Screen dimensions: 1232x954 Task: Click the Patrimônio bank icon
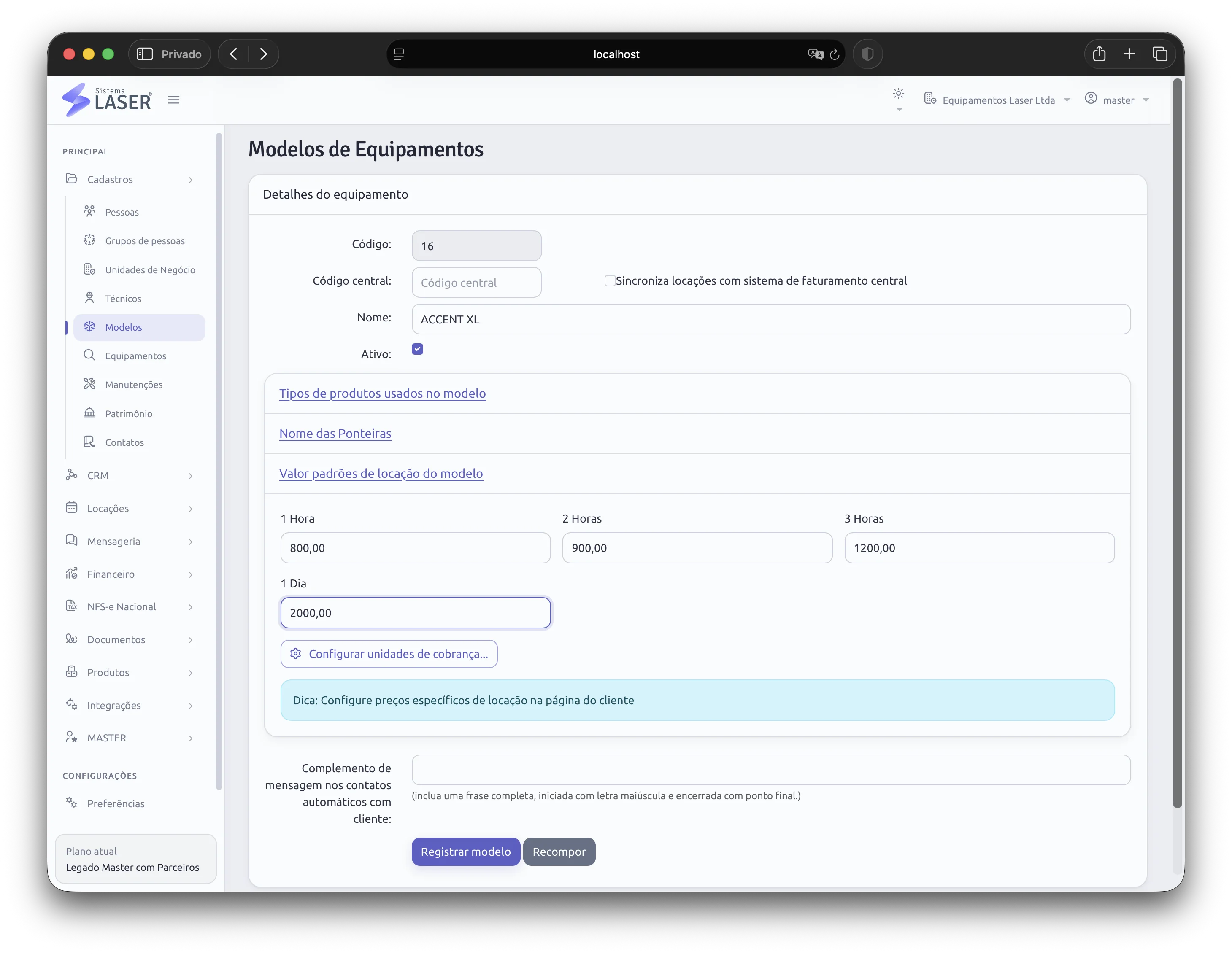[89, 413]
